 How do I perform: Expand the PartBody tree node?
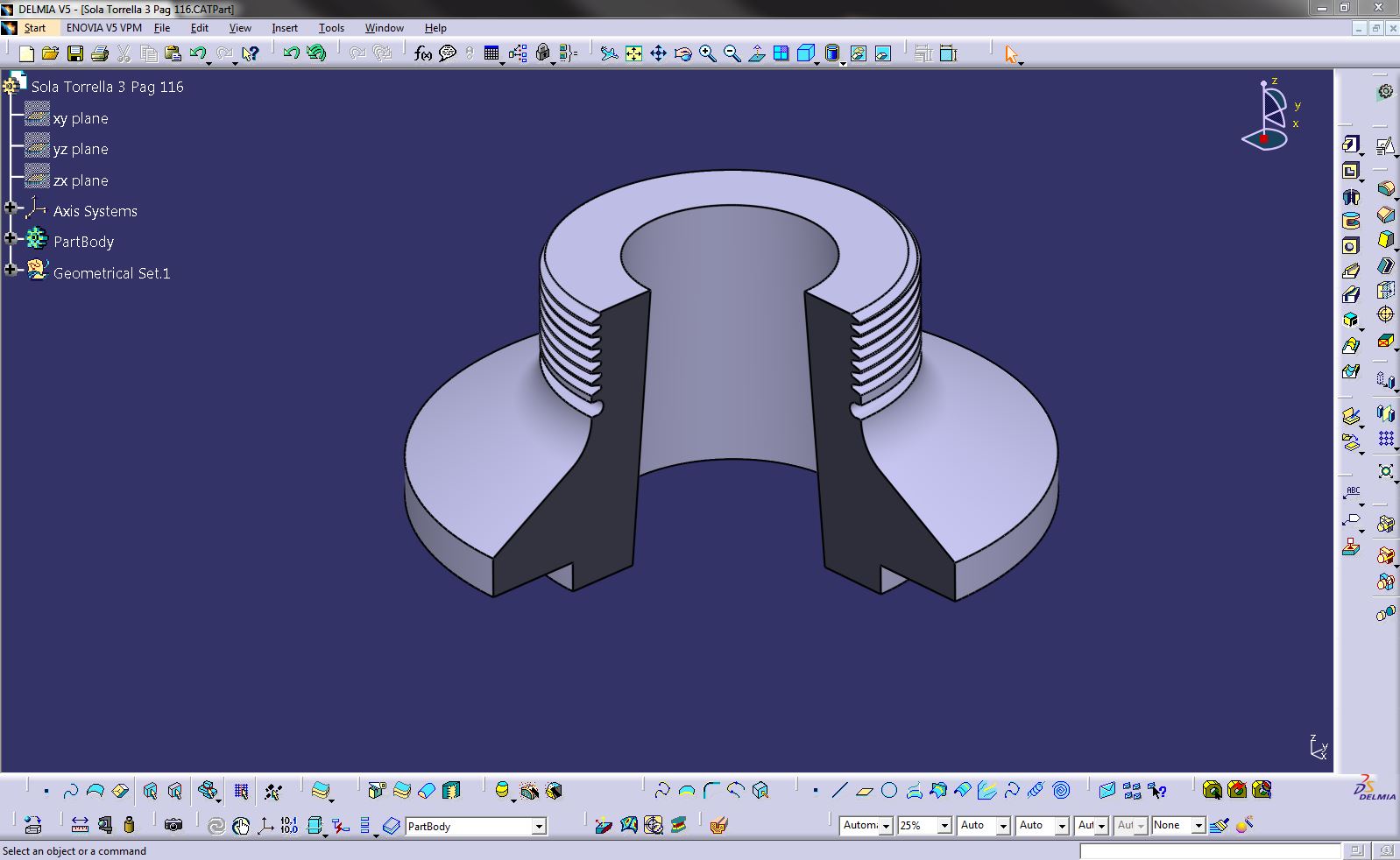11,238
